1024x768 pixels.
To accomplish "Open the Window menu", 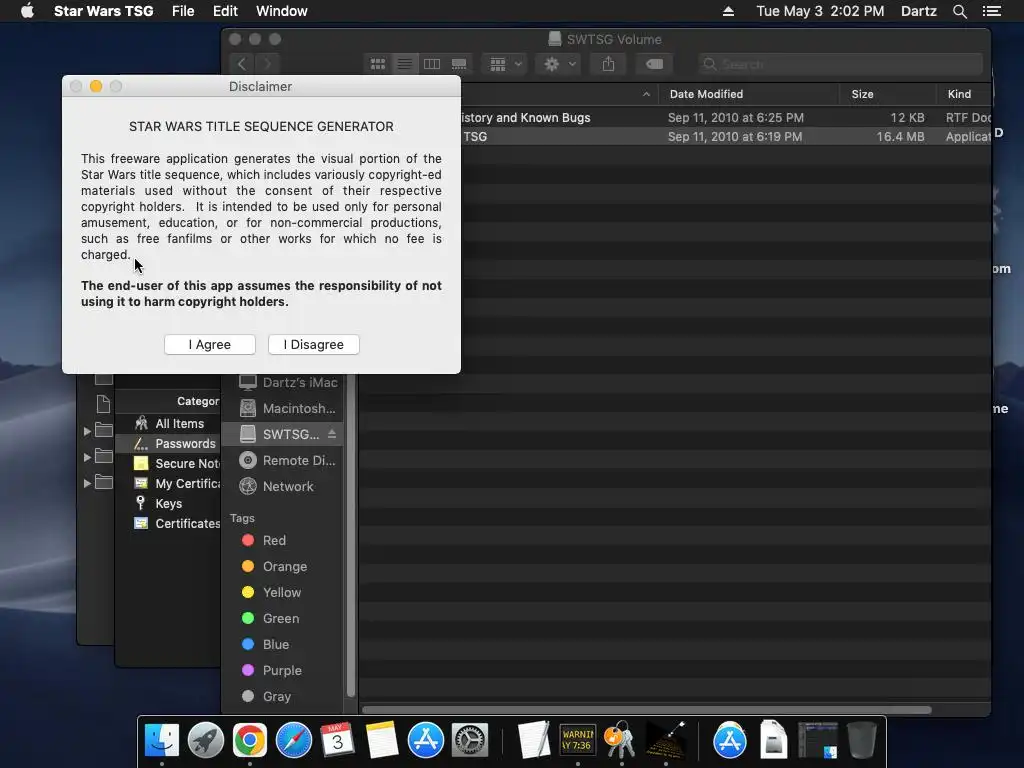I will click(x=281, y=11).
